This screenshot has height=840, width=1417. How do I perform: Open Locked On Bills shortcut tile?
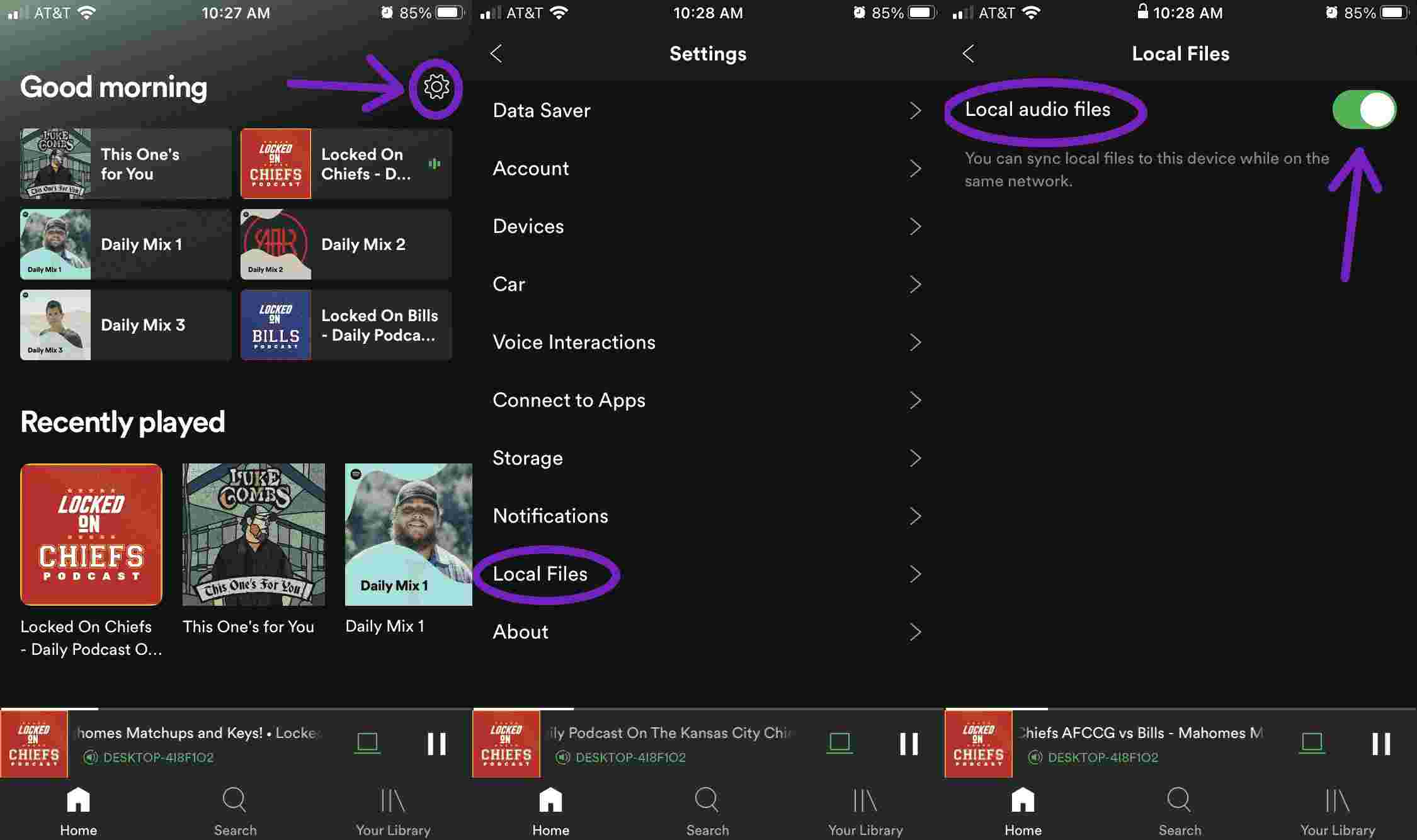346,325
